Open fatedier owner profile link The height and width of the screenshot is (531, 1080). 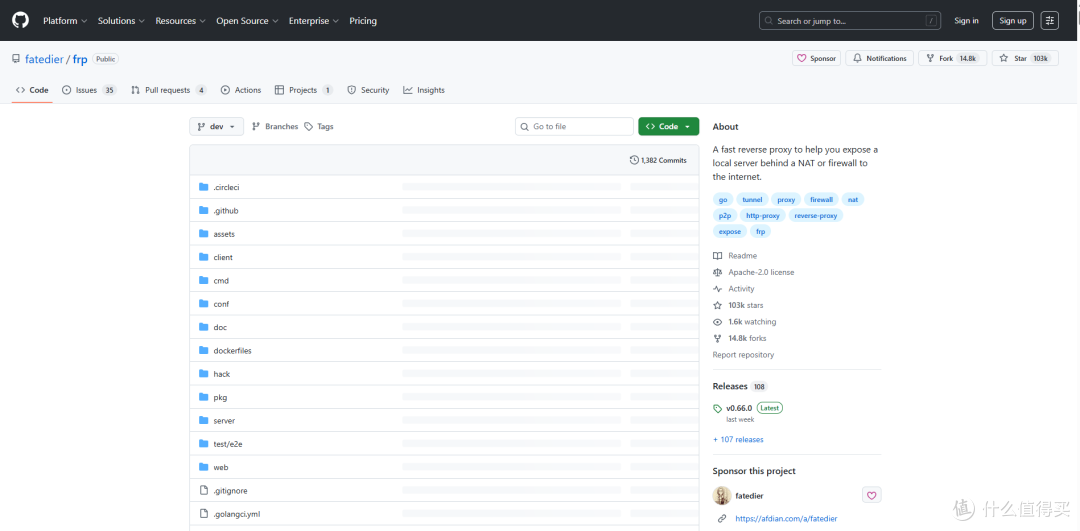tap(44, 59)
